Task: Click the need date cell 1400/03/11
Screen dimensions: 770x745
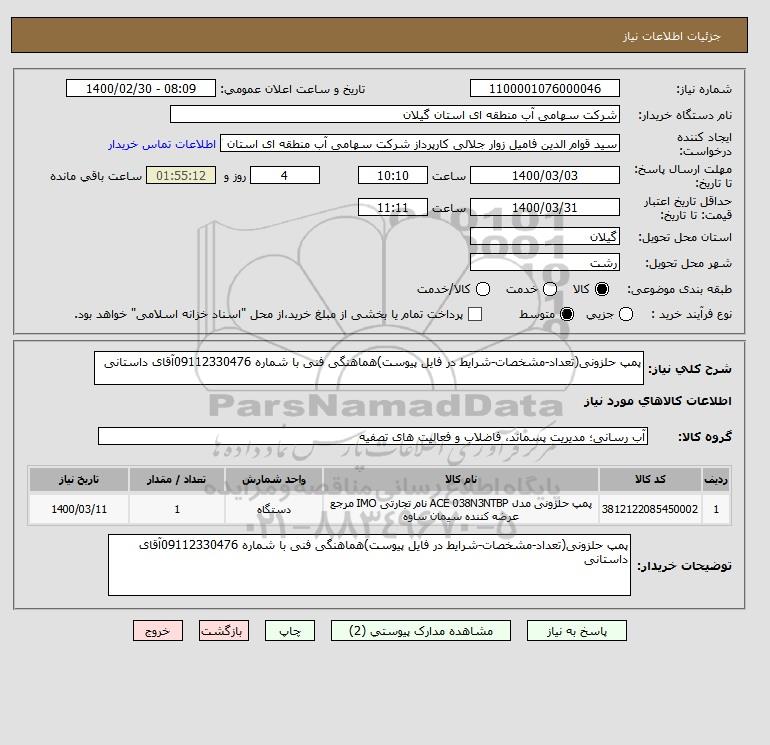Action: click(x=79, y=509)
